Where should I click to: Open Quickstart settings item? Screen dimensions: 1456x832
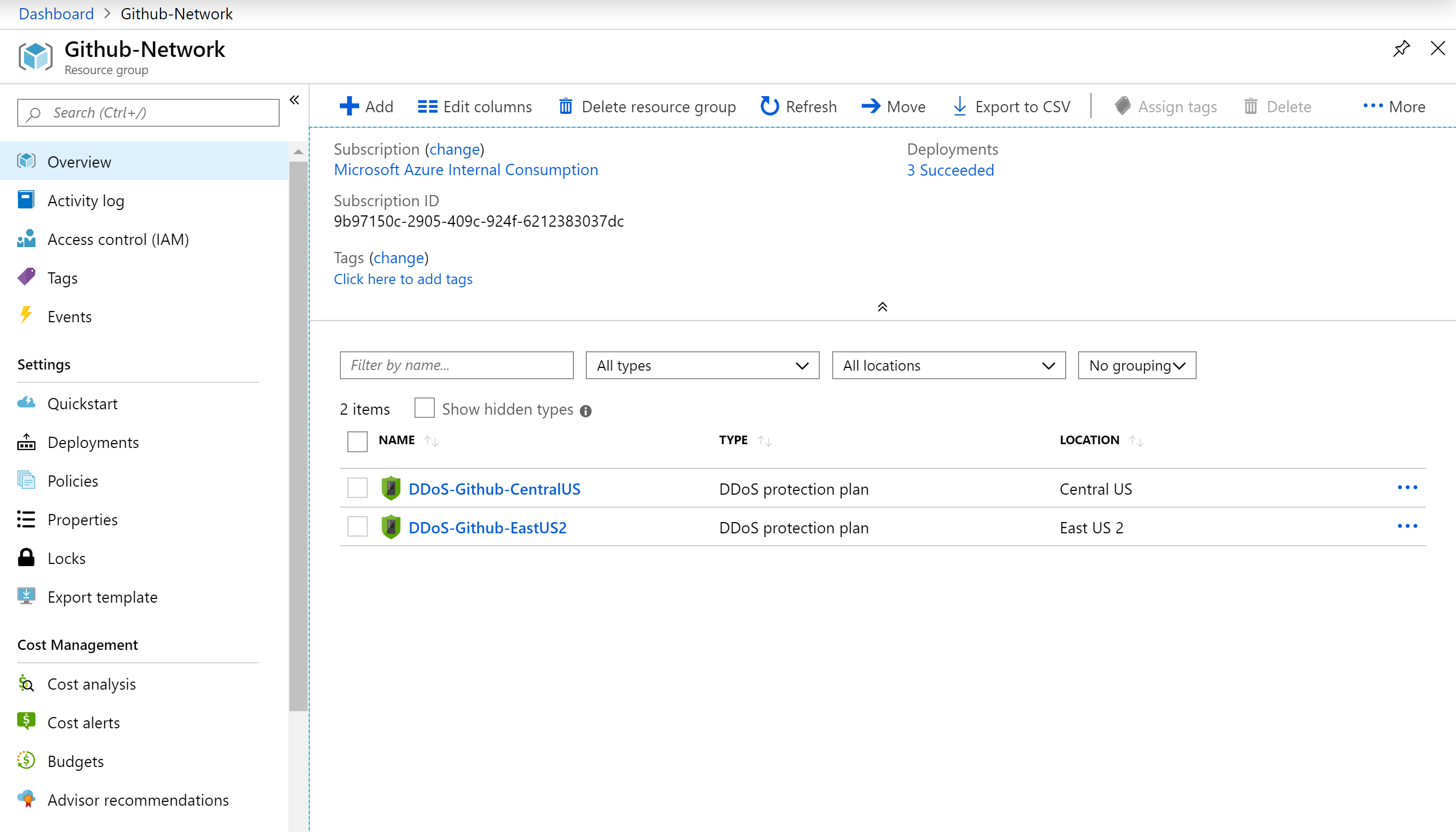click(144, 403)
